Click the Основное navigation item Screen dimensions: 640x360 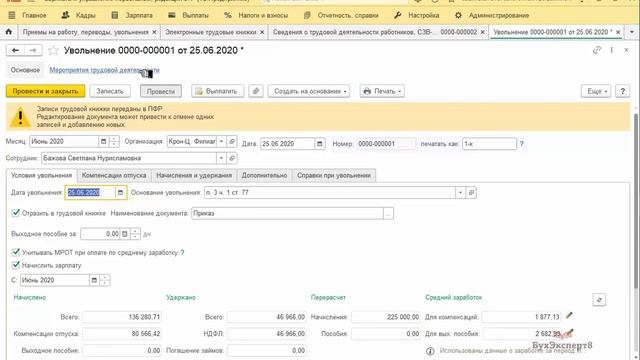(x=25, y=70)
